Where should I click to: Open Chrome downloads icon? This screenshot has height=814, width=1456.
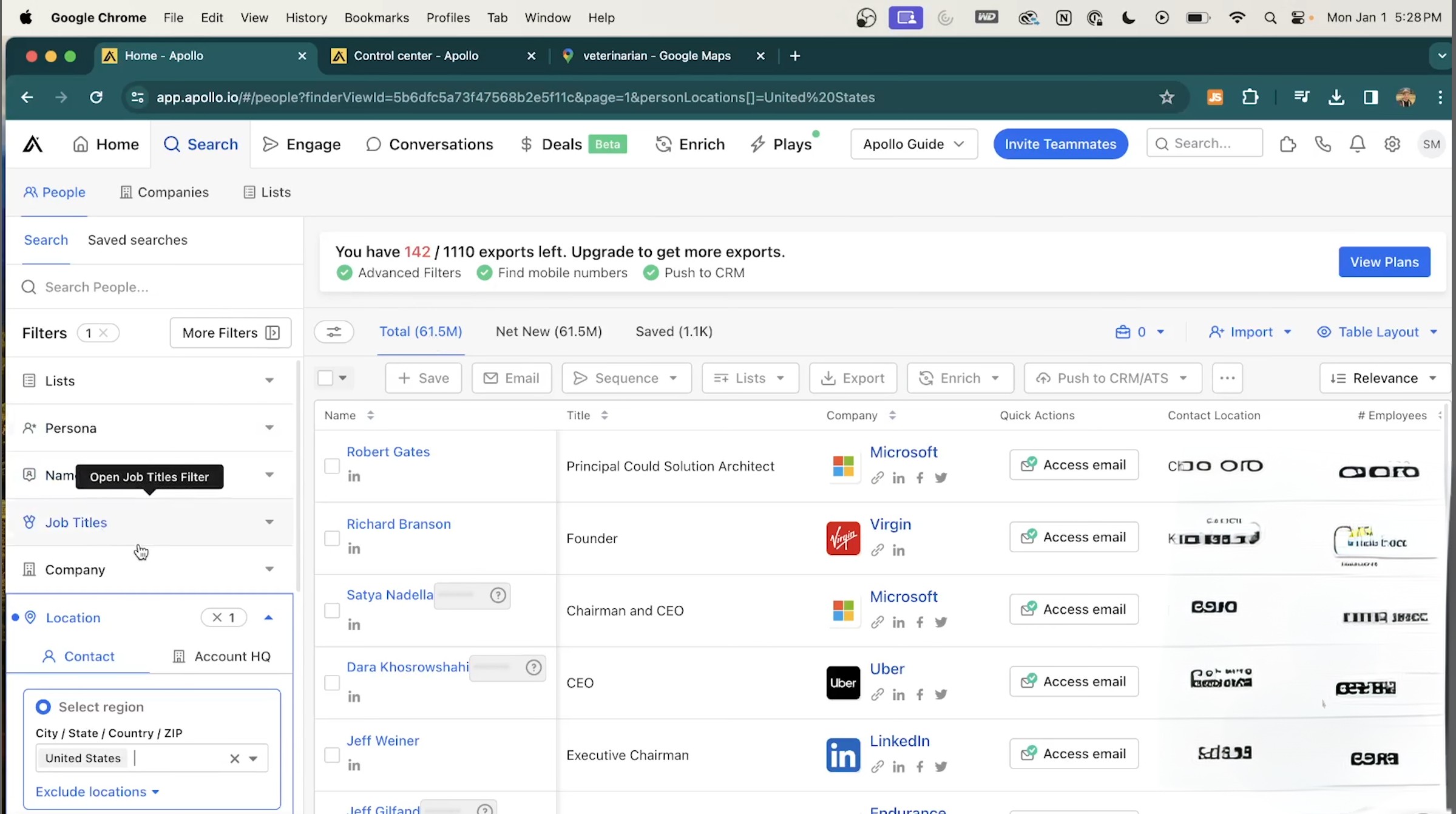pyautogui.click(x=1336, y=97)
